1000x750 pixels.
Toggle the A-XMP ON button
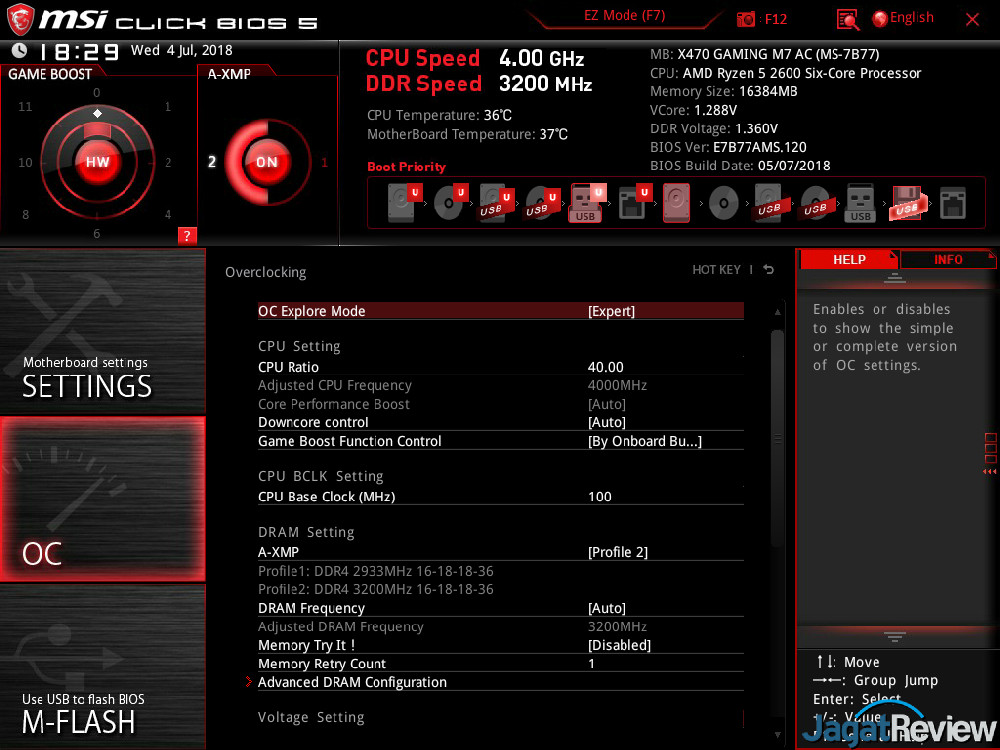(267, 162)
